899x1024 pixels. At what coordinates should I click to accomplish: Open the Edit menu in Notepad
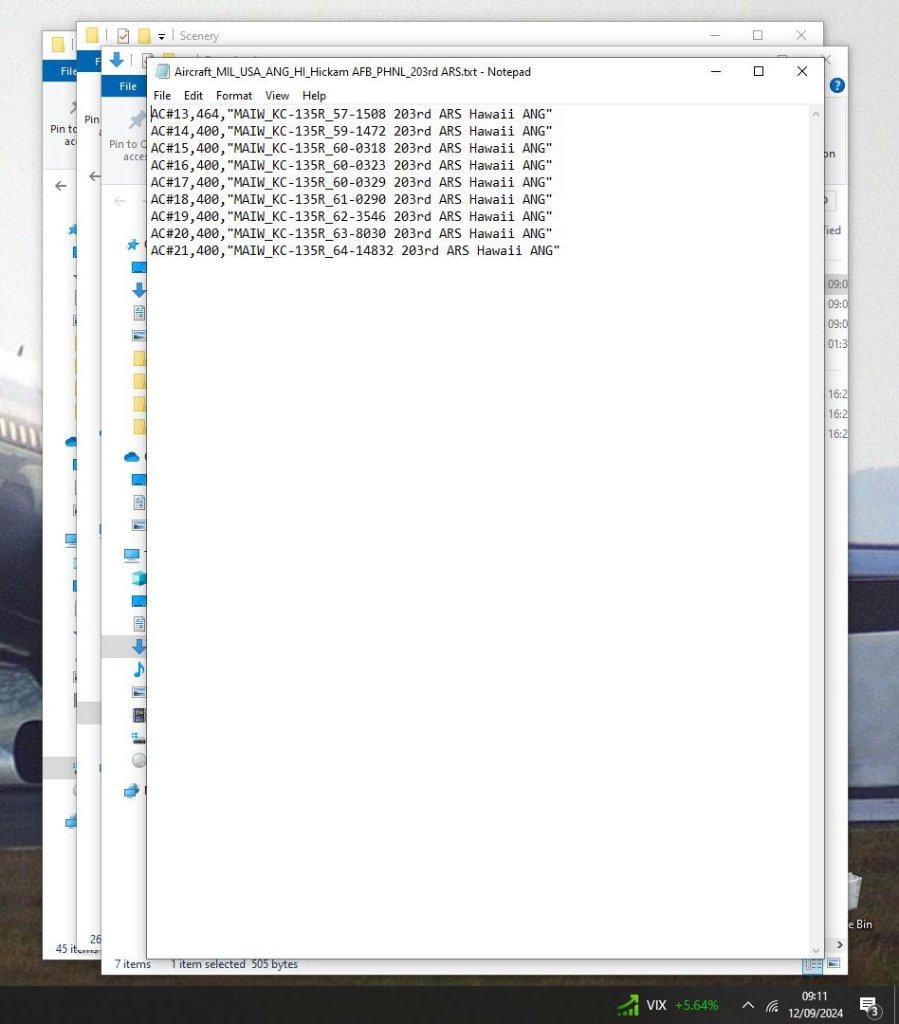[x=193, y=95]
